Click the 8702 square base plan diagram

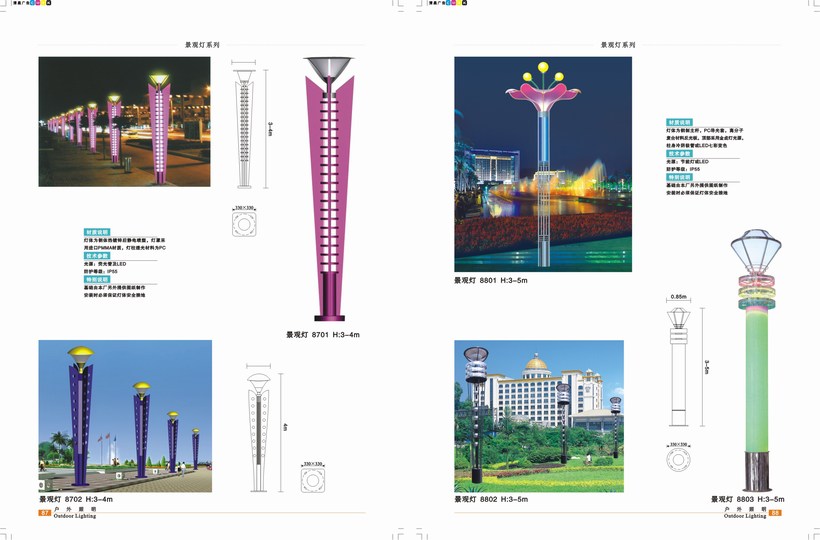[317, 480]
